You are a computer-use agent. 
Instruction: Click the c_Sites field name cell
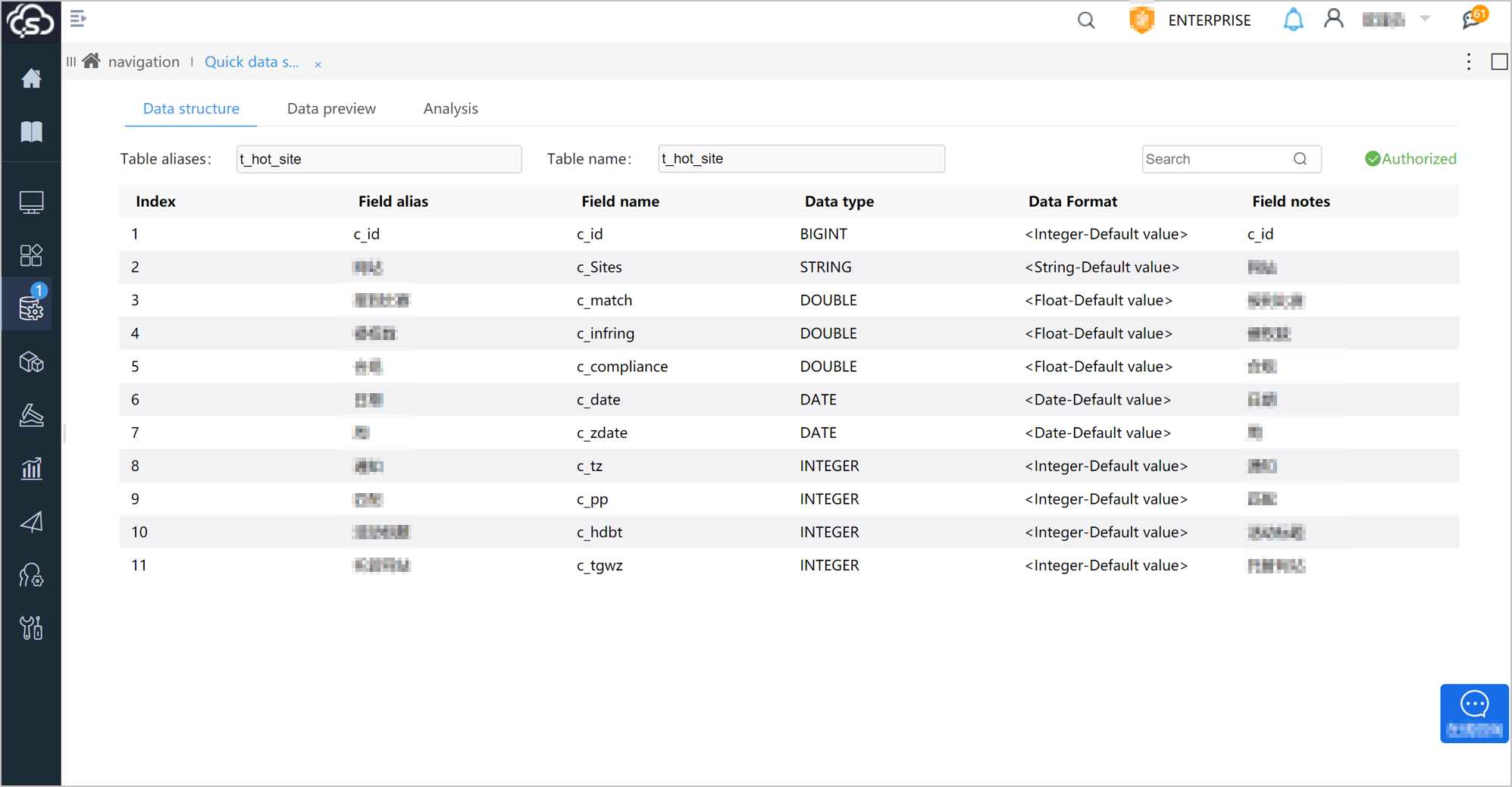click(599, 267)
